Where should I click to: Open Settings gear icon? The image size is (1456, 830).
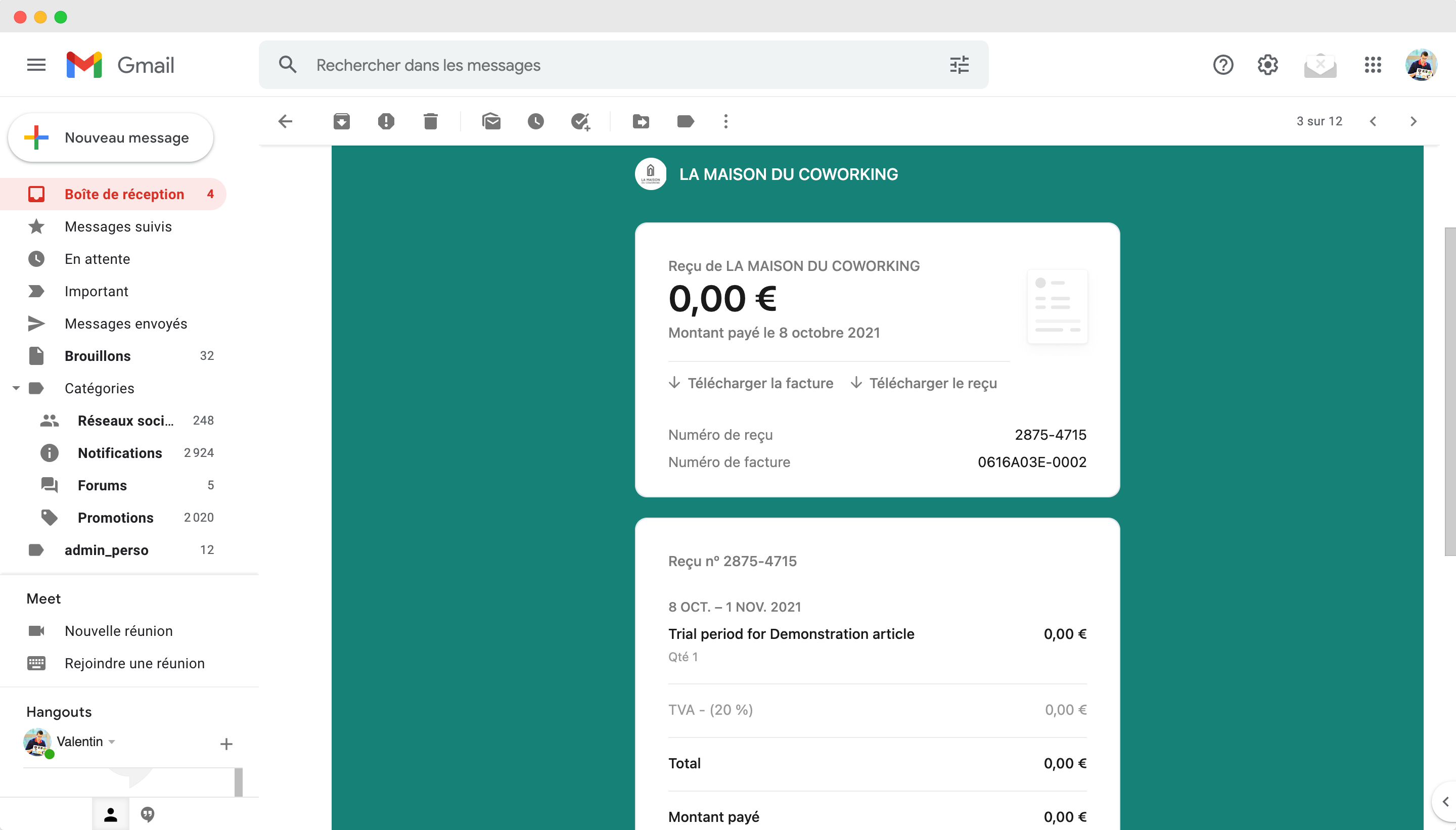tap(1268, 65)
